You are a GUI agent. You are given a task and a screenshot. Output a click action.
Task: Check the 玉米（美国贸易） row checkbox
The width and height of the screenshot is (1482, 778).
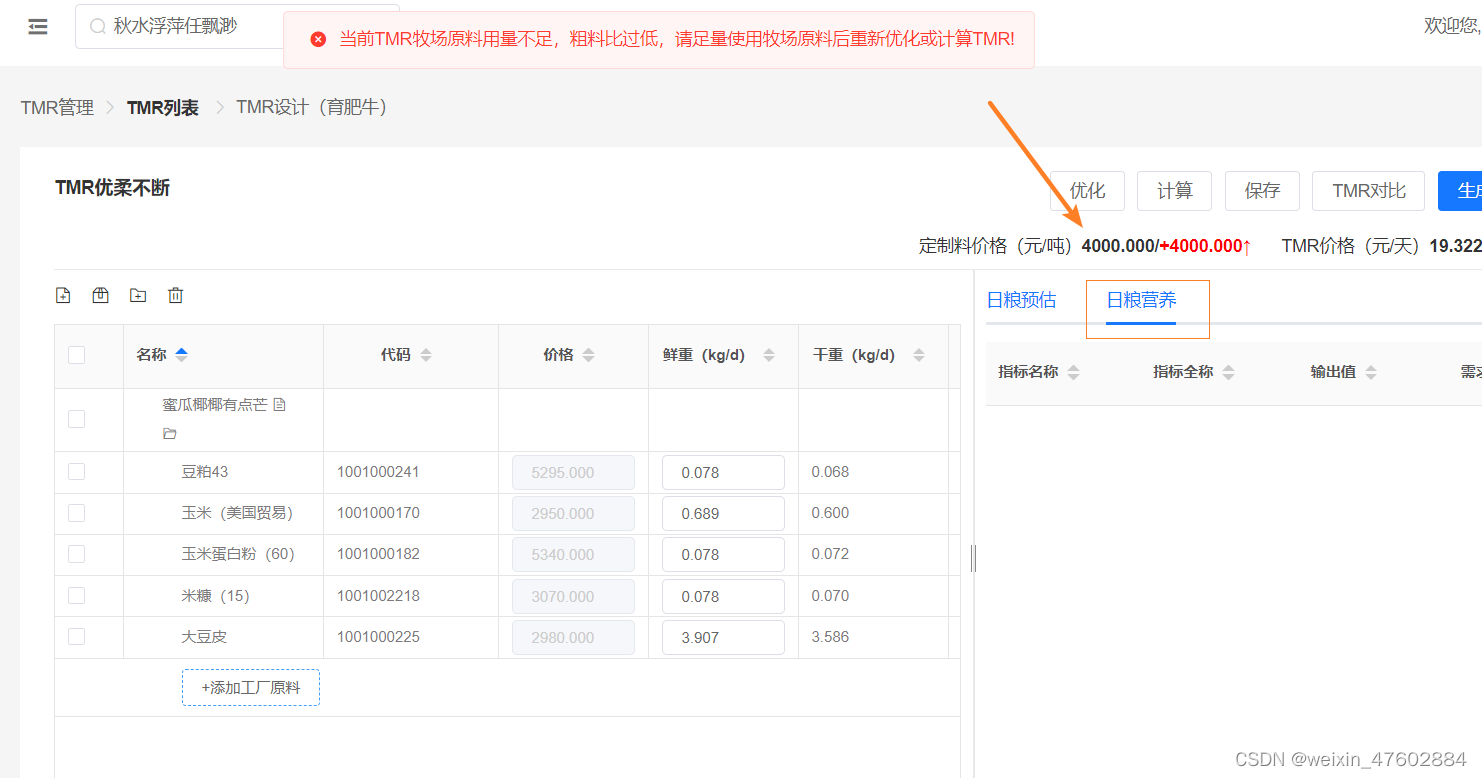76,513
